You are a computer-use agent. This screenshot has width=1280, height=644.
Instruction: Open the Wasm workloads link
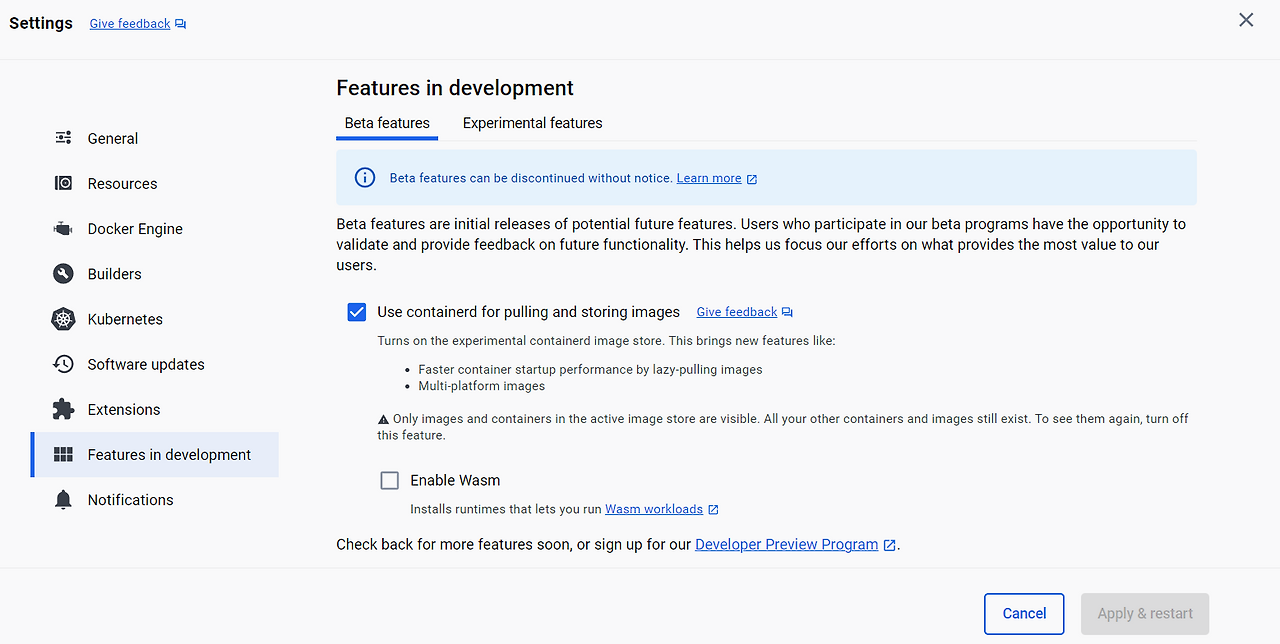click(x=654, y=509)
